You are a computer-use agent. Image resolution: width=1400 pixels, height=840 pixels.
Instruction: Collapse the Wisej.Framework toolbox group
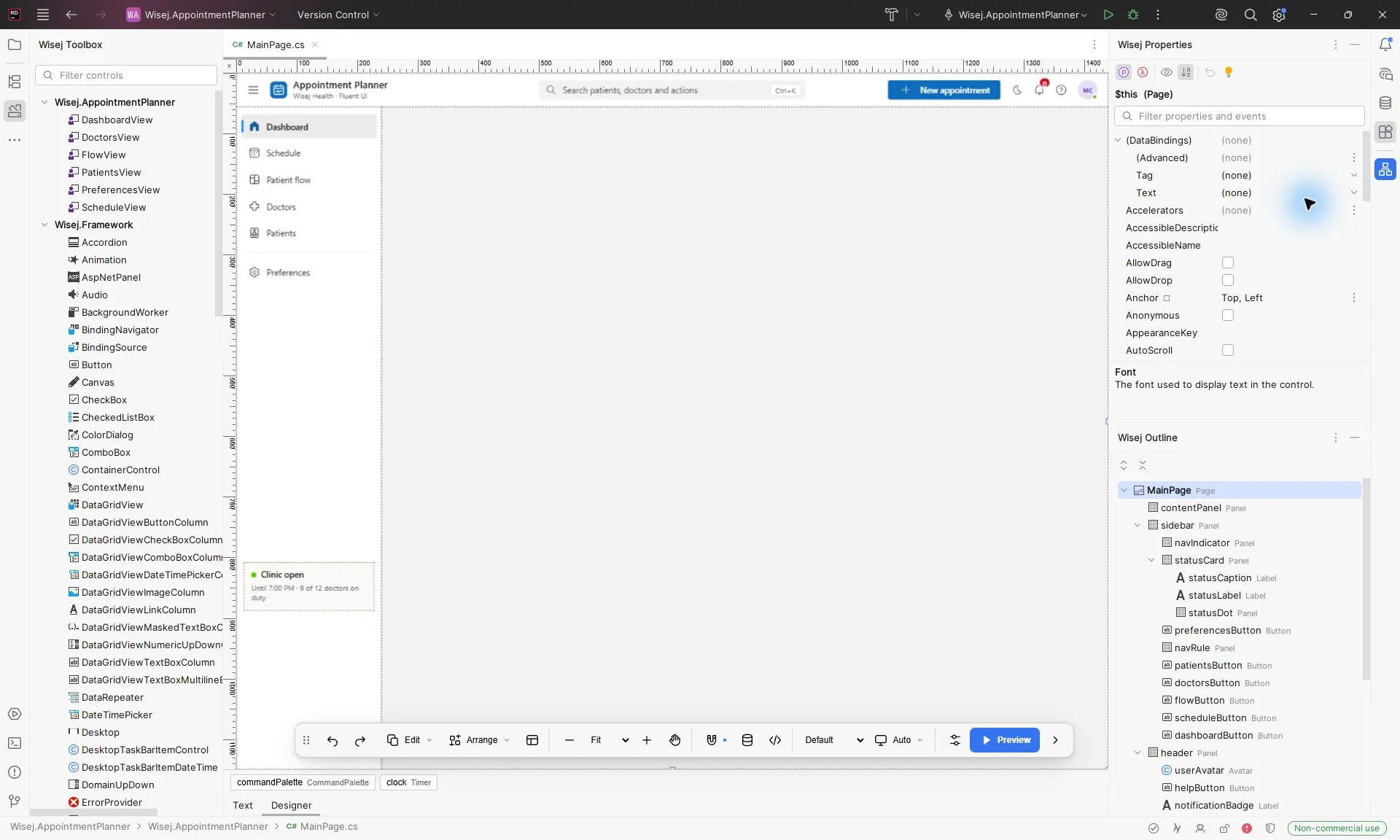pos(44,225)
